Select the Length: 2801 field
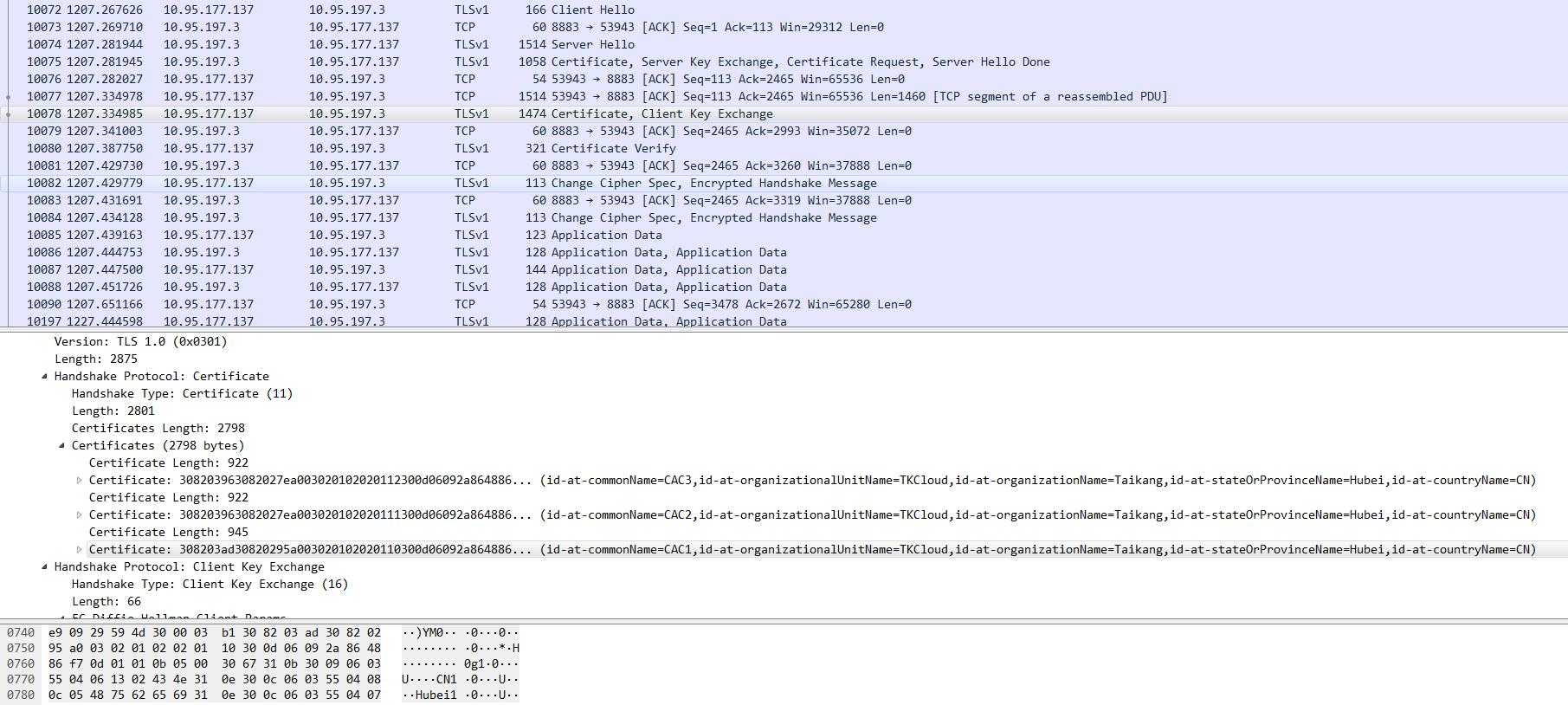The height and width of the screenshot is (705, 1568). [113, 411]
